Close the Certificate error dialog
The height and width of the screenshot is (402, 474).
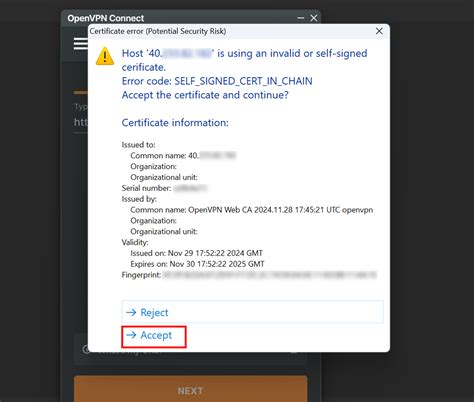379,31
